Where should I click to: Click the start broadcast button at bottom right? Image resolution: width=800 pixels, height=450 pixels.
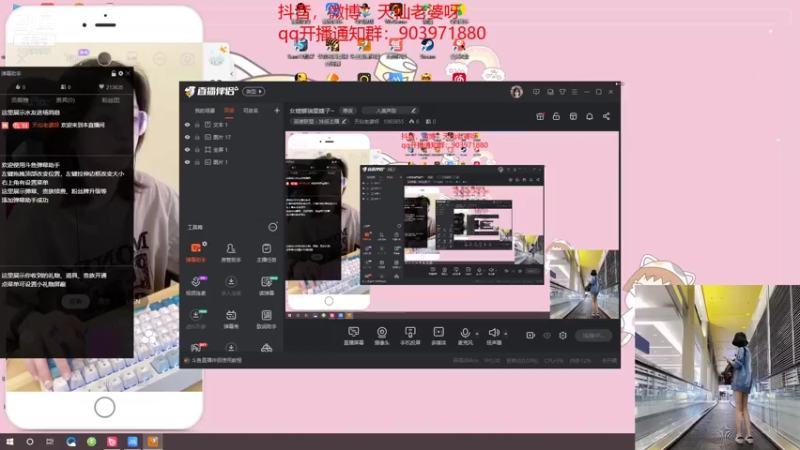click(x=594, y=335)
